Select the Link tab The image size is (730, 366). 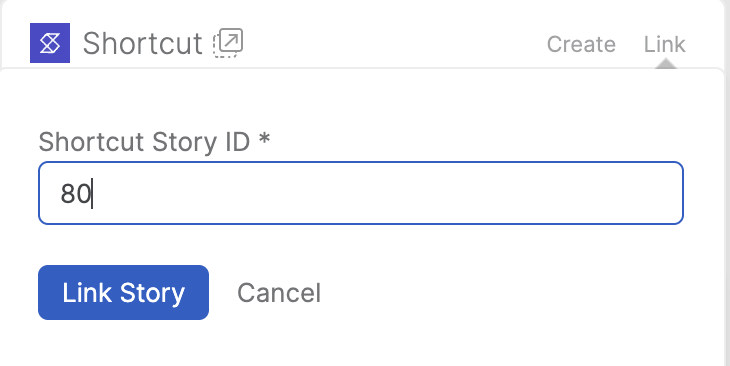point(664,44)
